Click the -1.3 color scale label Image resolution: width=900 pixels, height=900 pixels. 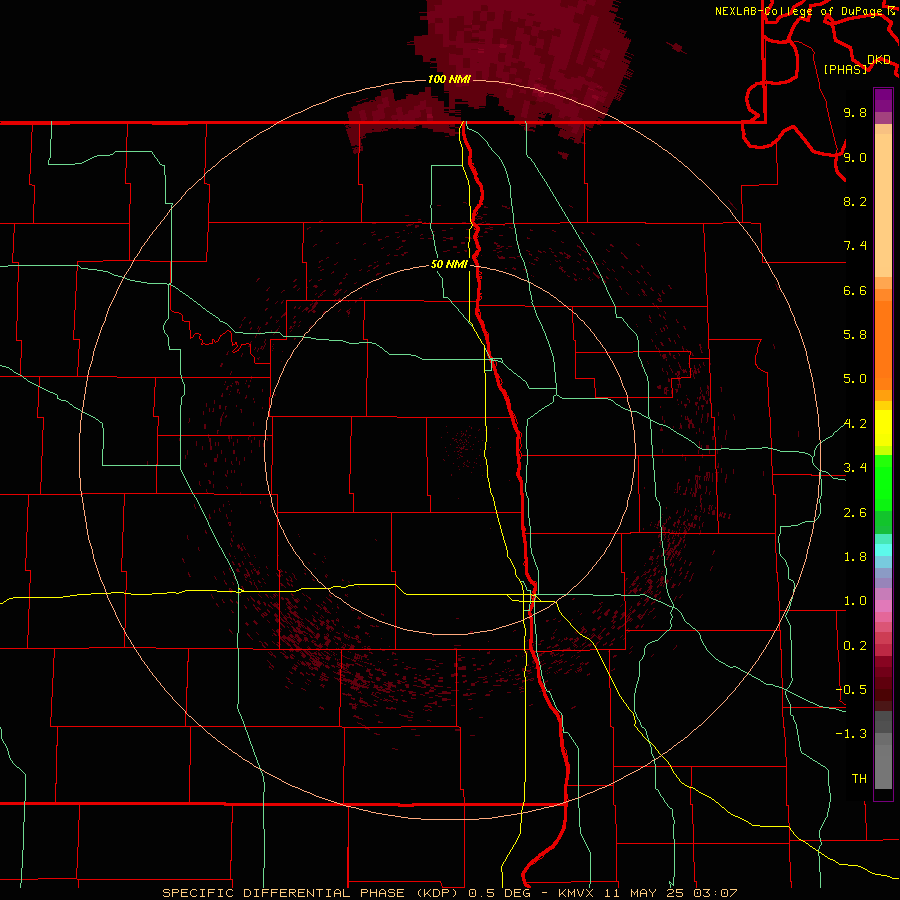851,734
